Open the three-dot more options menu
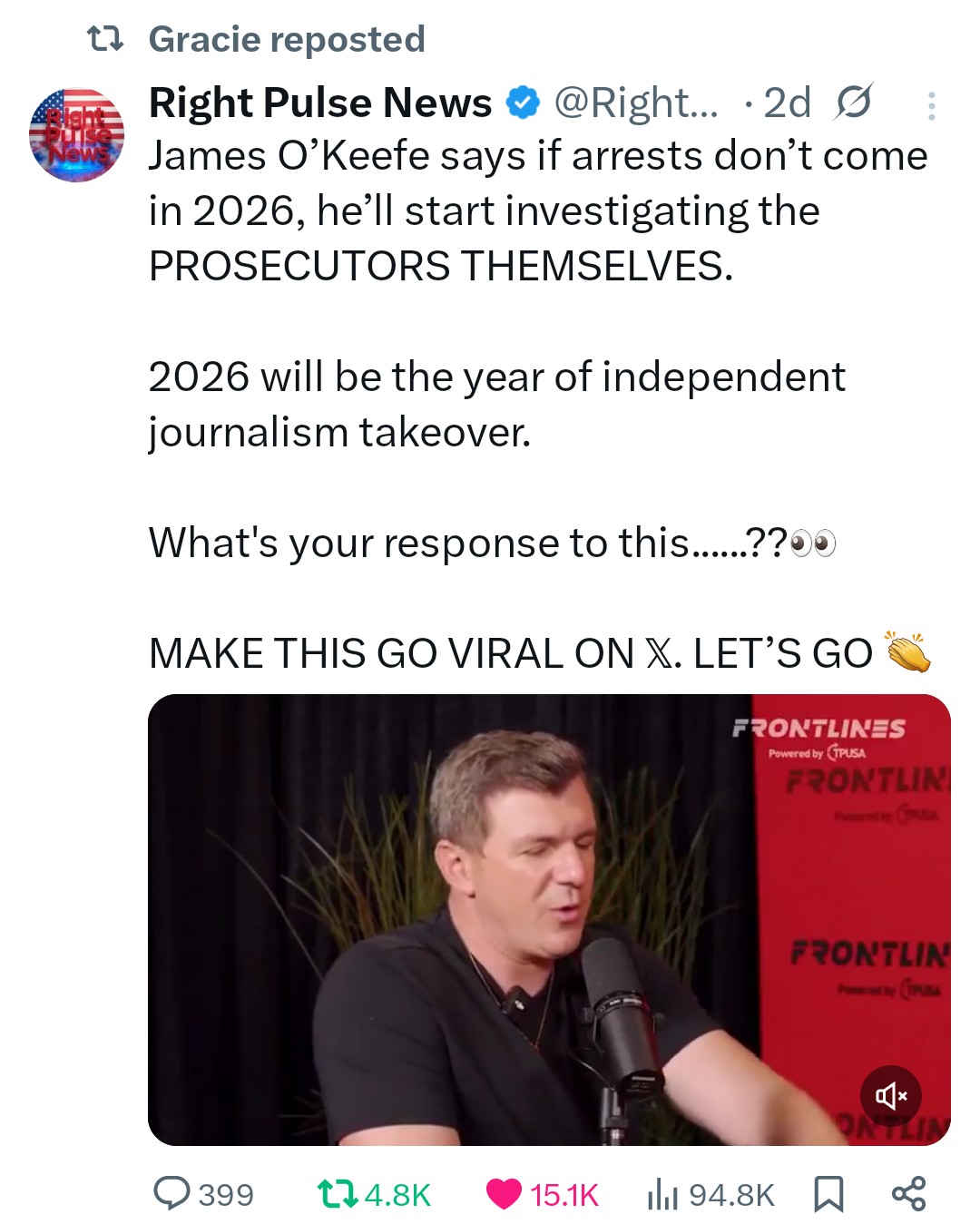This screenshot has height=1224, width=980. point(931,106)
